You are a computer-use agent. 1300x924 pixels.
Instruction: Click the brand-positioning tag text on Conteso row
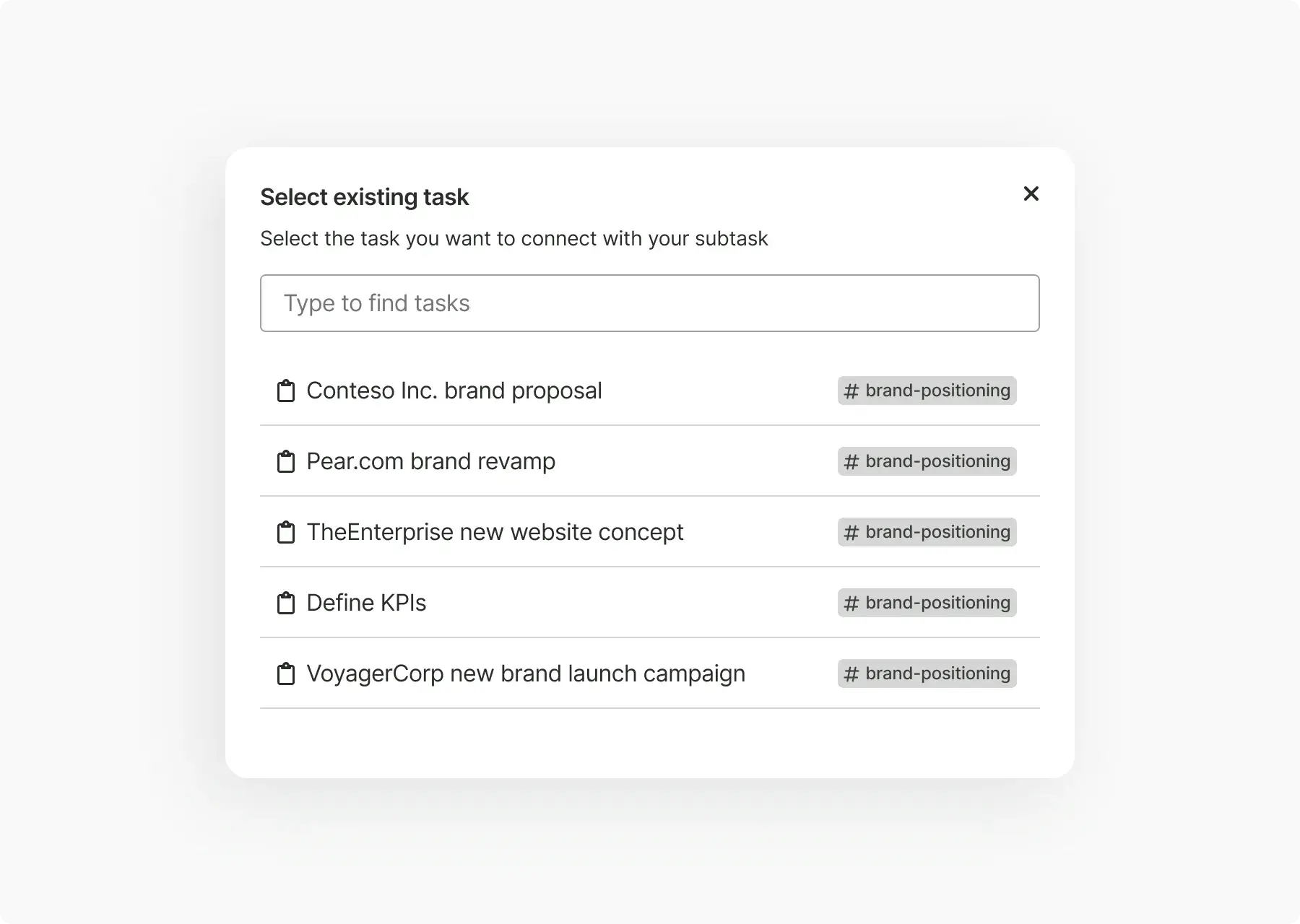coord(937,391)
